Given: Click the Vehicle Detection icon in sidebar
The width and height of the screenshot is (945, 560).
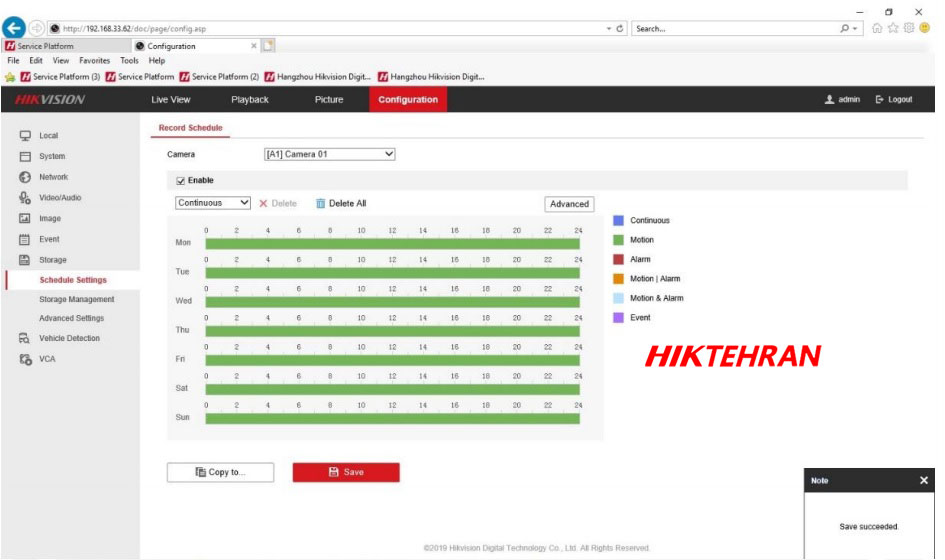Looking at the screenshot, I should point(25,338).
